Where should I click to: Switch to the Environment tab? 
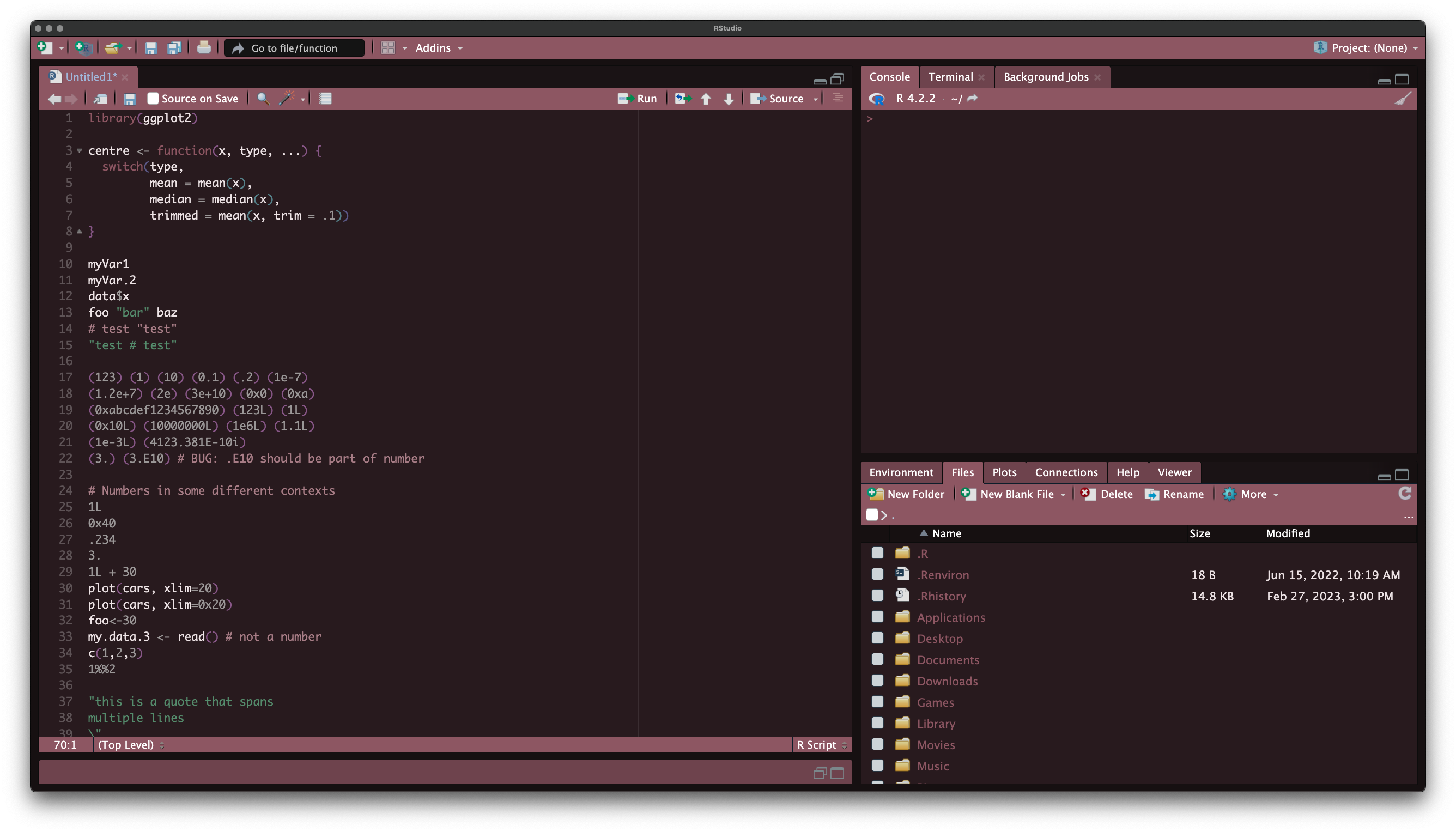coord(901,472)
